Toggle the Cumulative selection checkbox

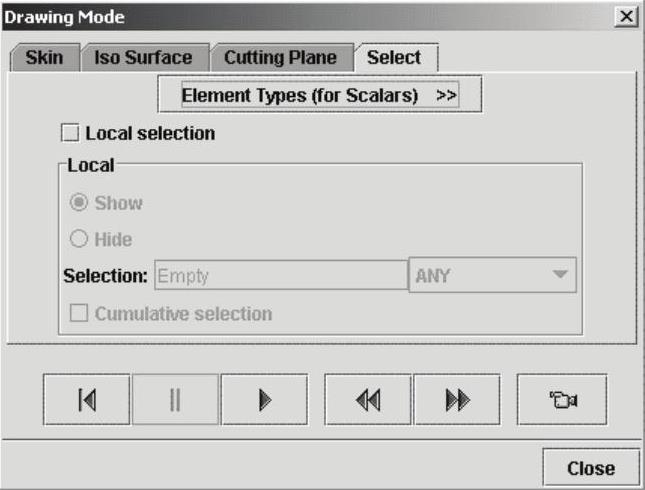79,314
